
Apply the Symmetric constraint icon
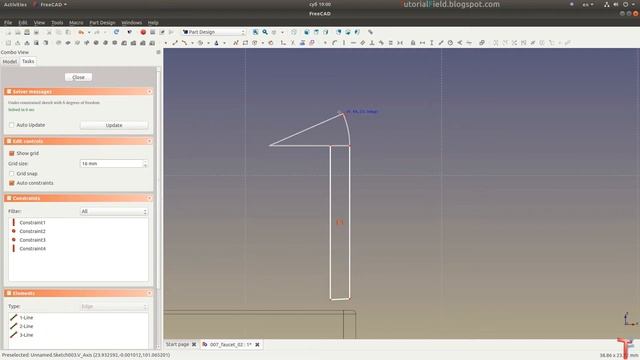(x=400, y=43)
